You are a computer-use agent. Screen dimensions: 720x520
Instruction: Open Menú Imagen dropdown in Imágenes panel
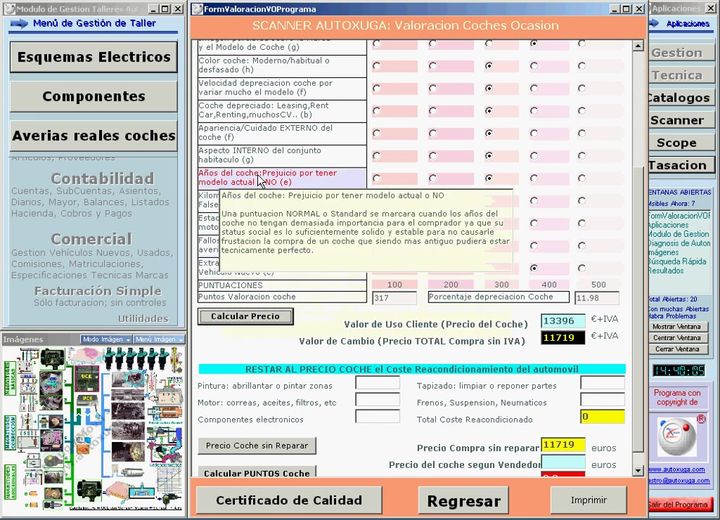click(x=159, y=339)
